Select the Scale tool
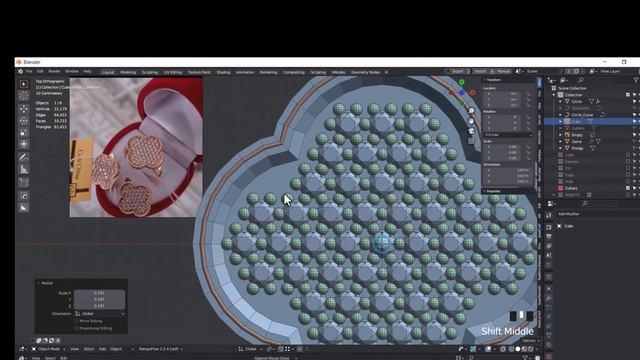The image size is (640, 360). pos(24,132)
